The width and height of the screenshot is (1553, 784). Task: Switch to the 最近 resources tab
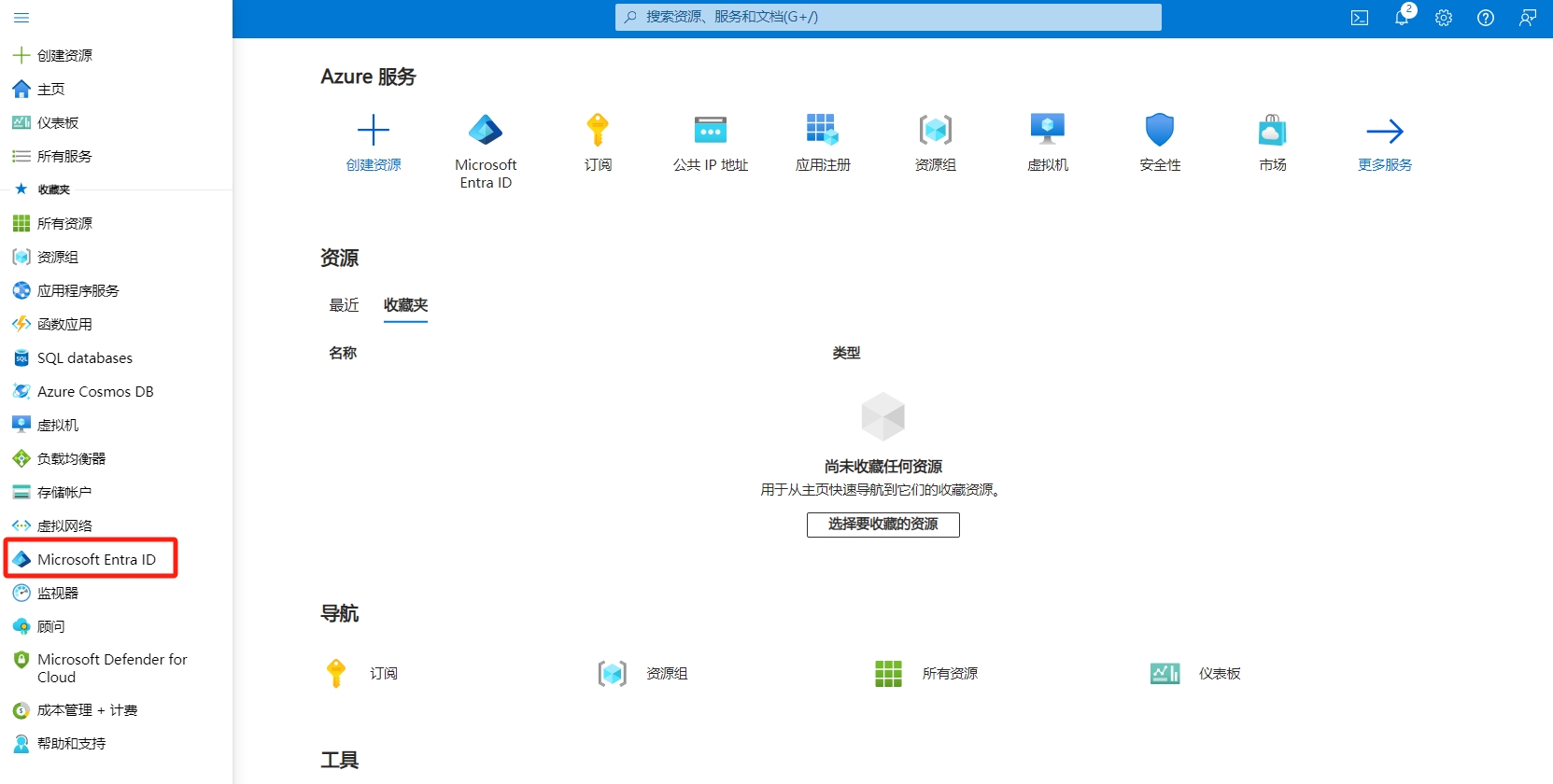coord(344,305)
